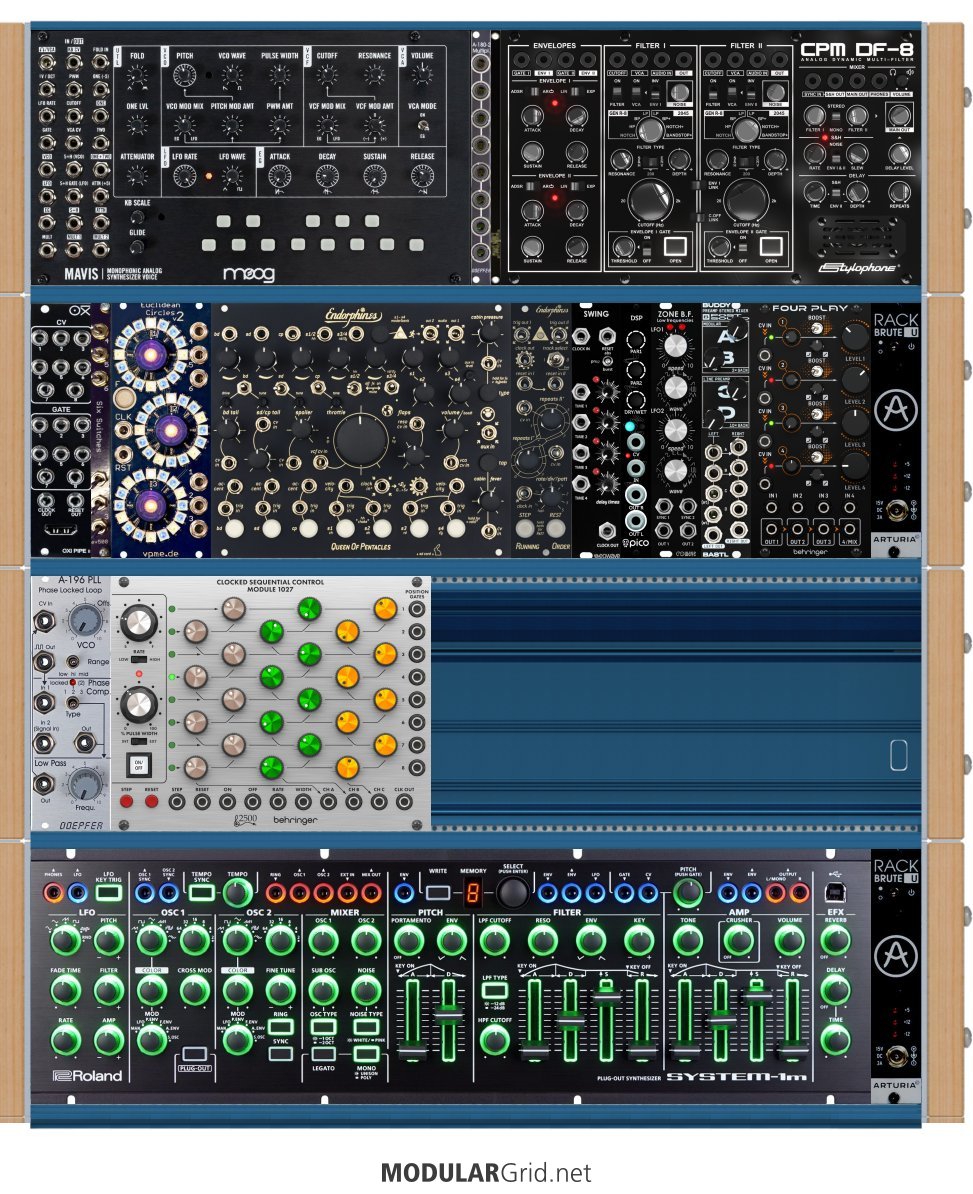973x1194 pixels.
Task: Click the Mavis PITCH knob
Action: [x=184, y=75]
